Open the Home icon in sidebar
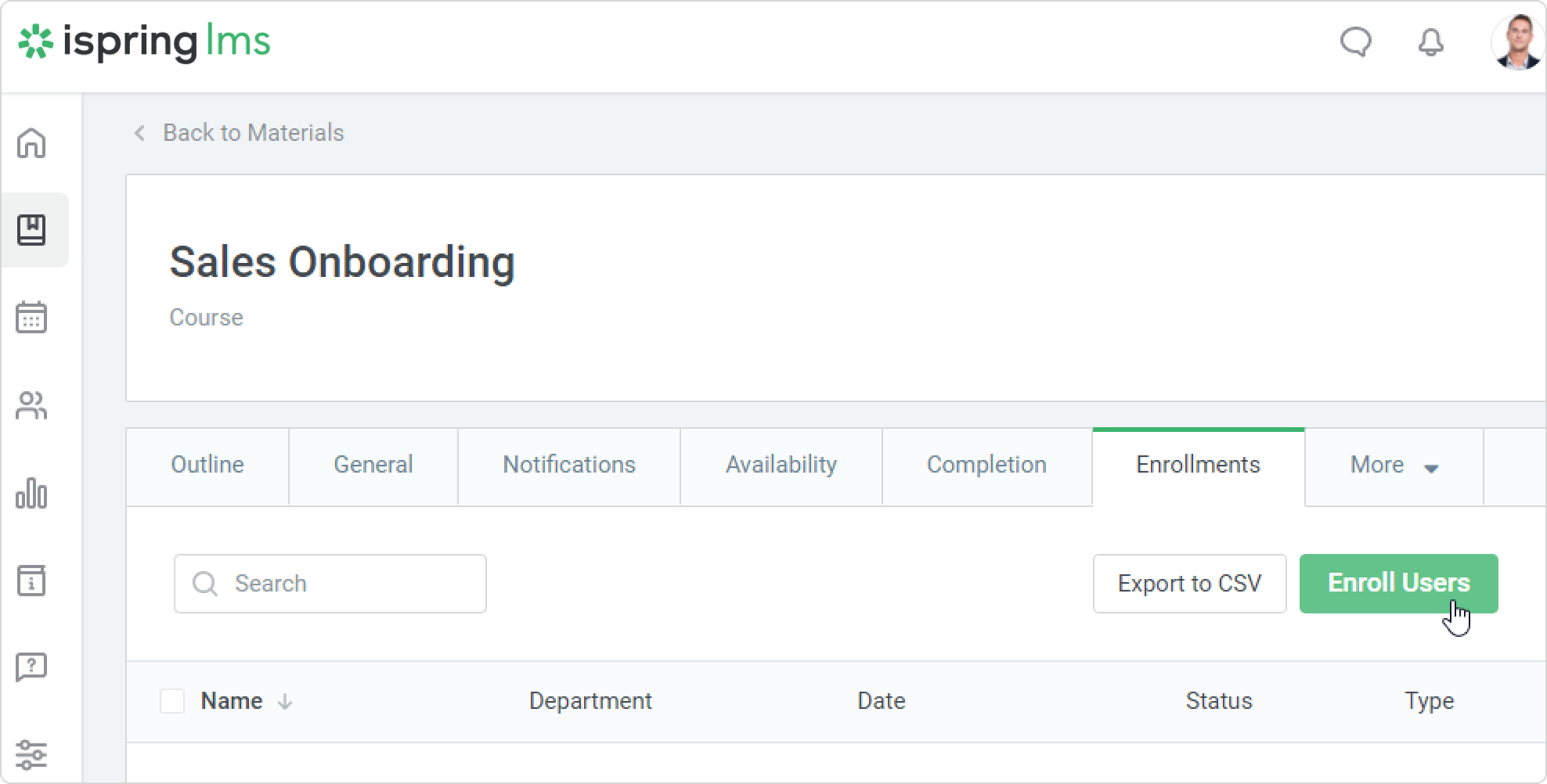The width and height of the screenshot is (1547, 784). (x=31, y=143)
